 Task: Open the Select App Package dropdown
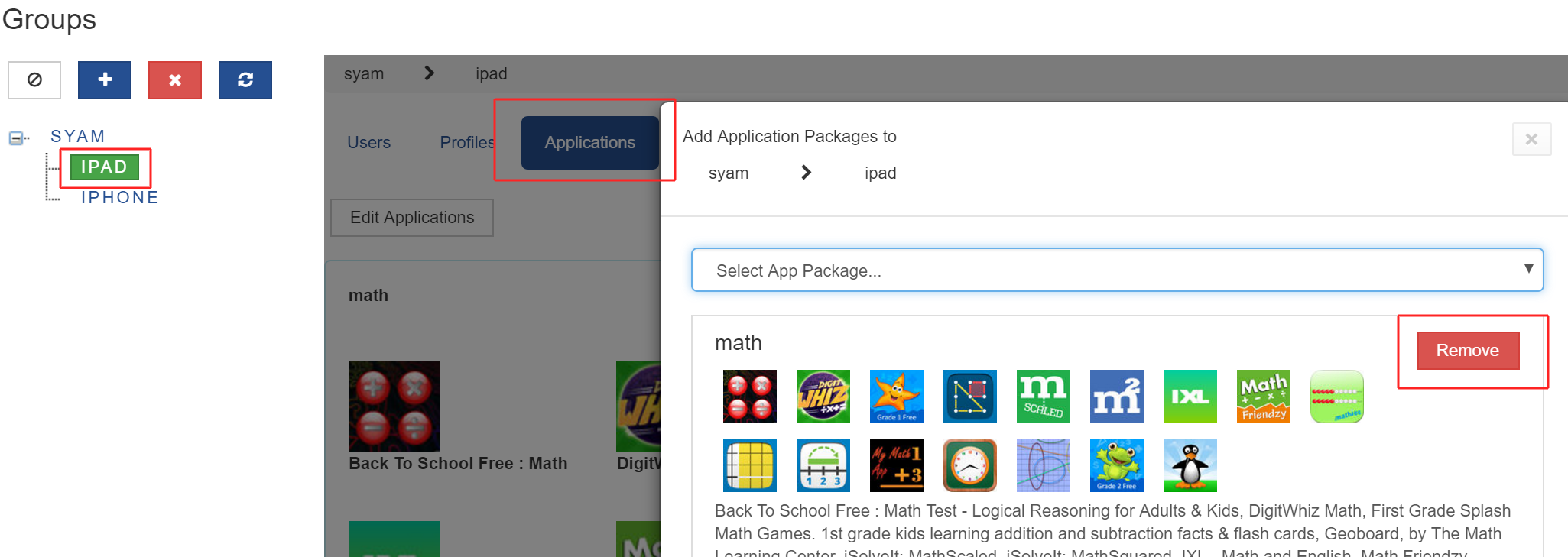click(1117, 270)
